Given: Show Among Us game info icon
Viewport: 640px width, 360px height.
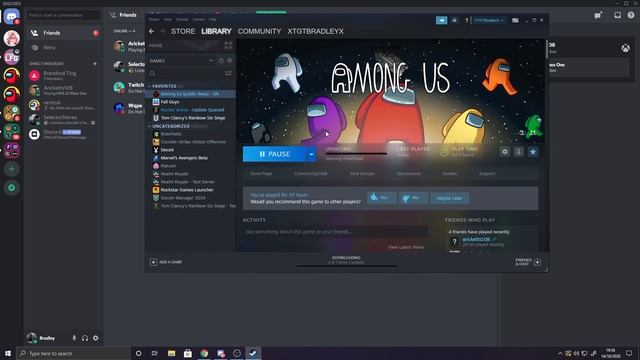Looking at the screenshot, I should coord(519,152).
